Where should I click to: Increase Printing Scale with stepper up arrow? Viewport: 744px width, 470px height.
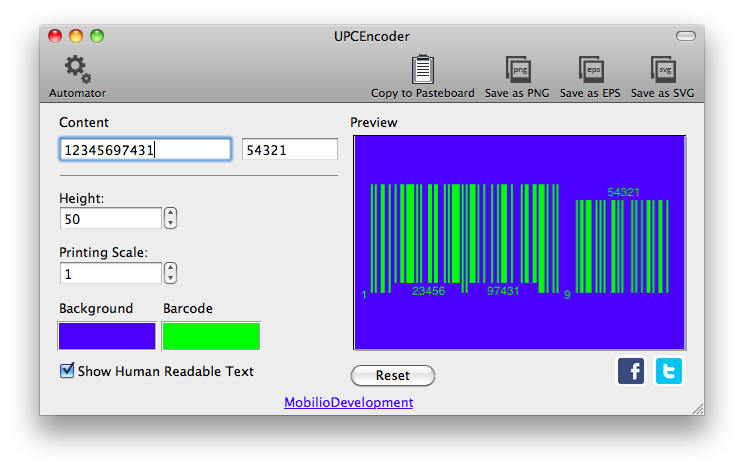[170, 267]
